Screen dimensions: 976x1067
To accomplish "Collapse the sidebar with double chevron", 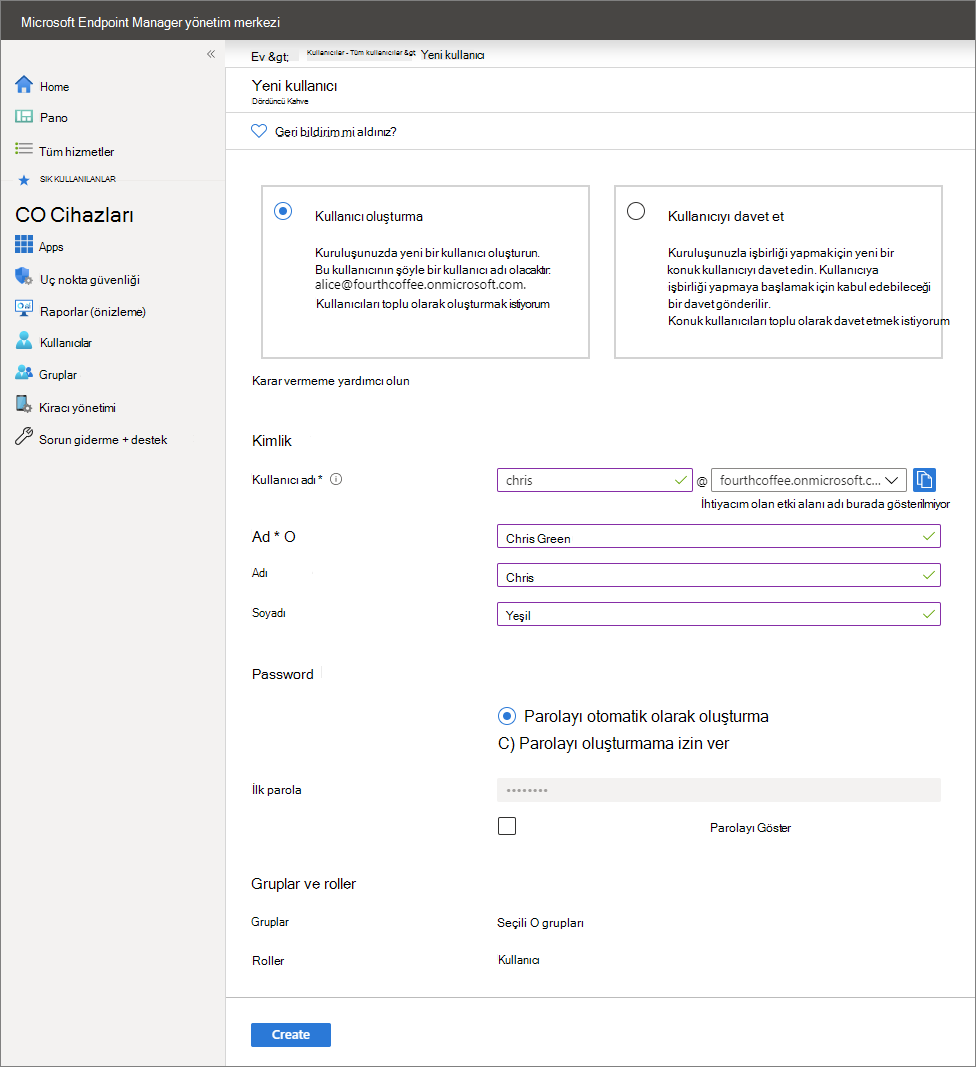I will (x=211, y=54).
